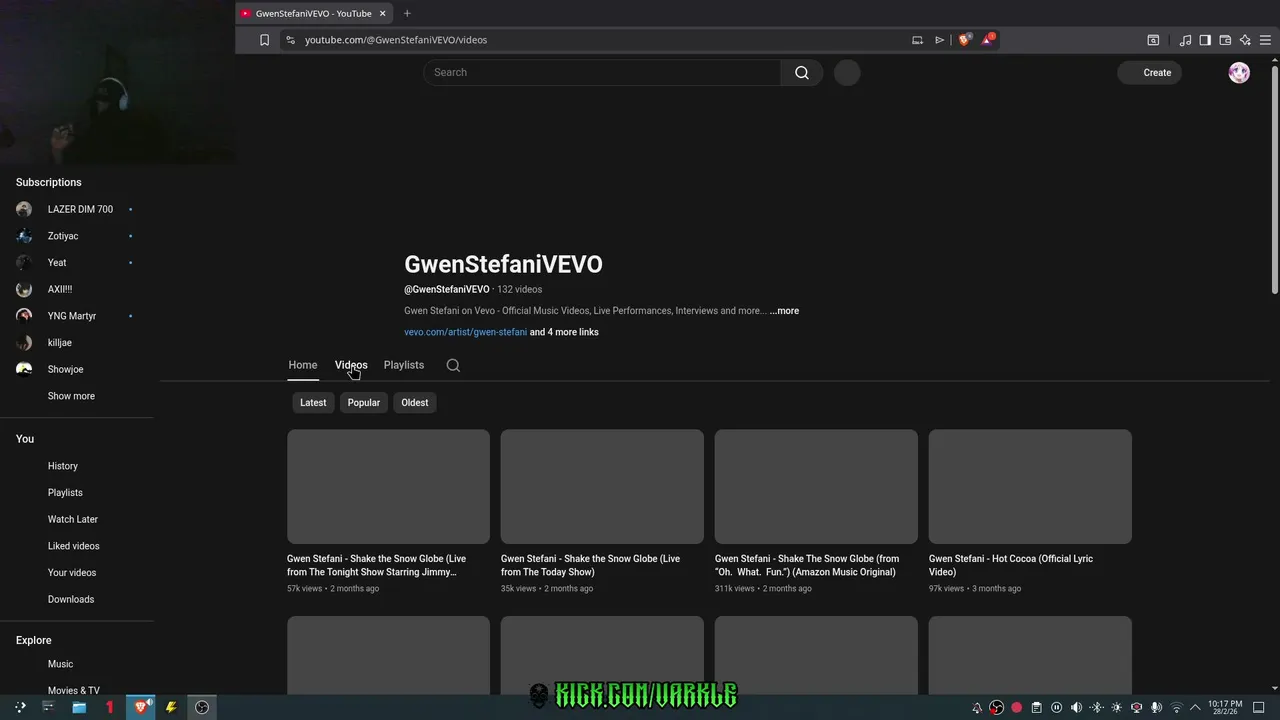Image resolution: width=1280 pixels, height=720 pixels.
Task: Click the YouTube search magnifier button
Action: coord(802,72)
